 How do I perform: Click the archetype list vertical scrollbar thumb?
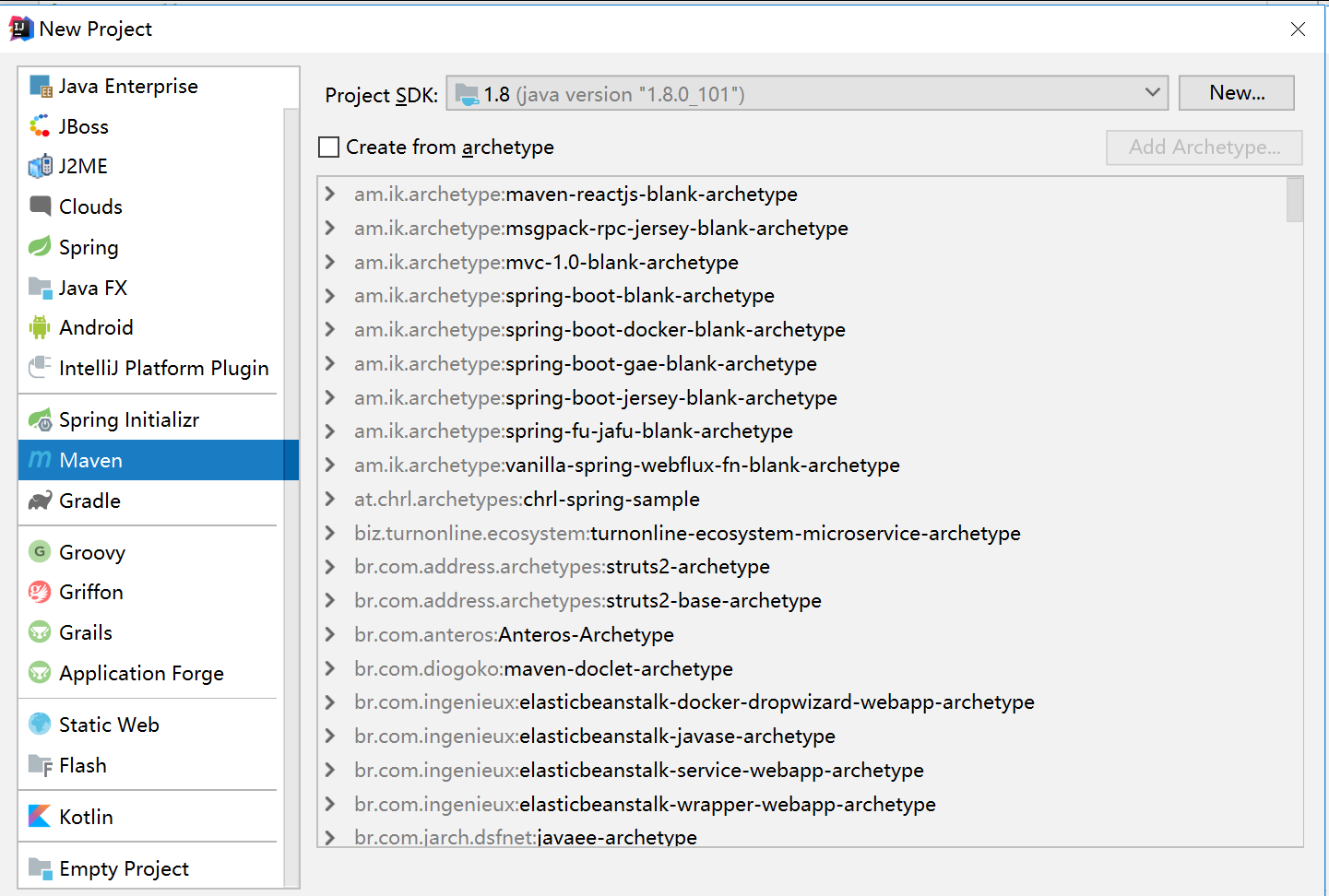(1295, 200)
